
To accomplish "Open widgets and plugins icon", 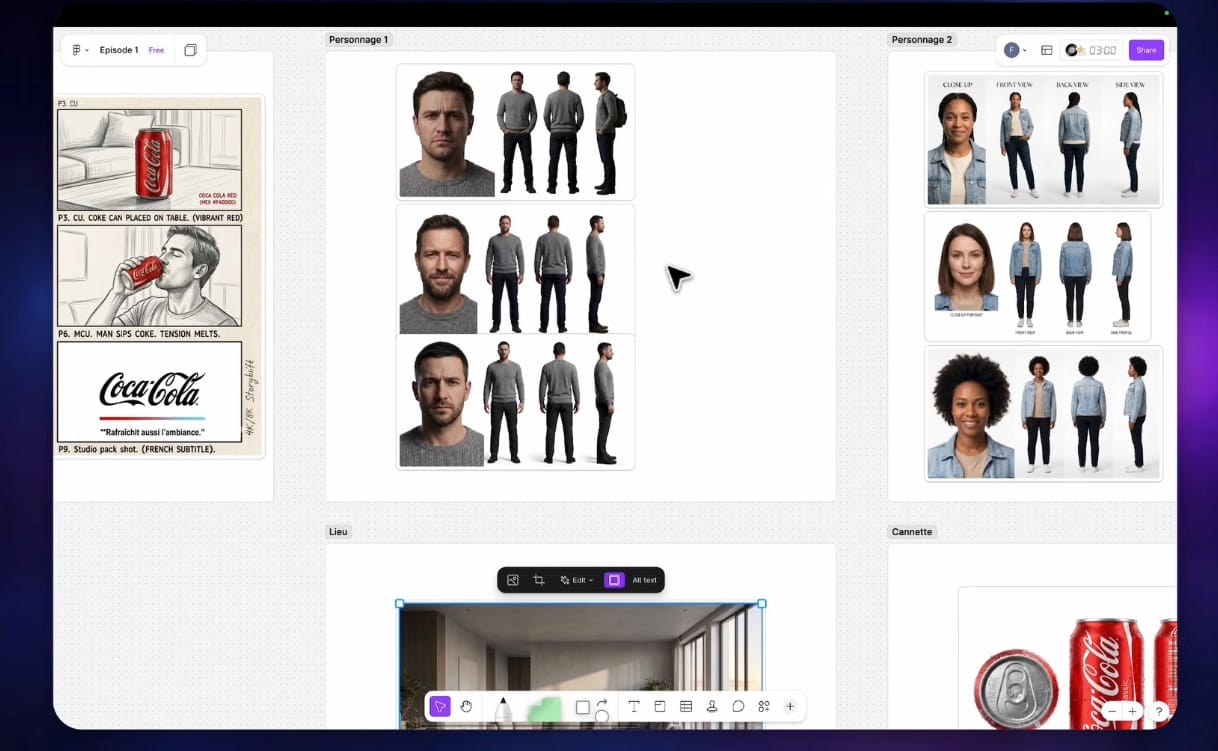I will click(x=764, y=706).
